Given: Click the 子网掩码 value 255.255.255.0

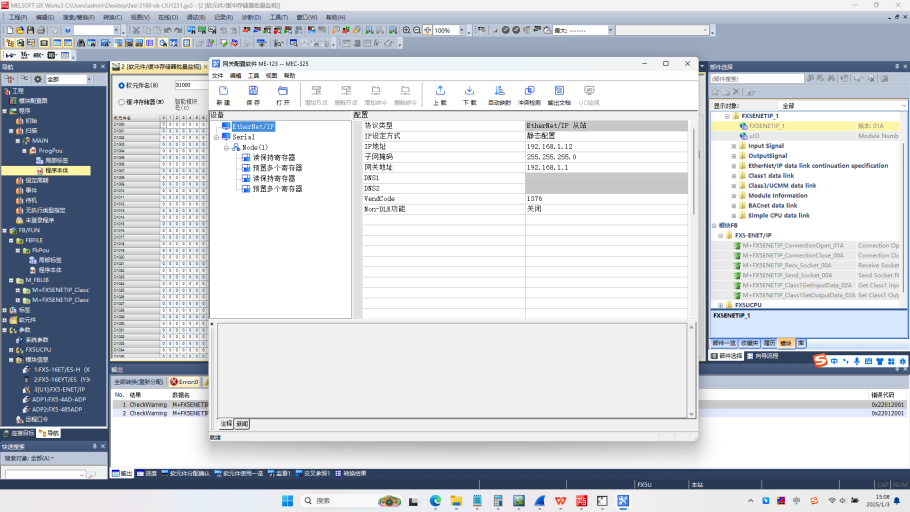Looking at the screenshot, I should (x=606, y=157).
